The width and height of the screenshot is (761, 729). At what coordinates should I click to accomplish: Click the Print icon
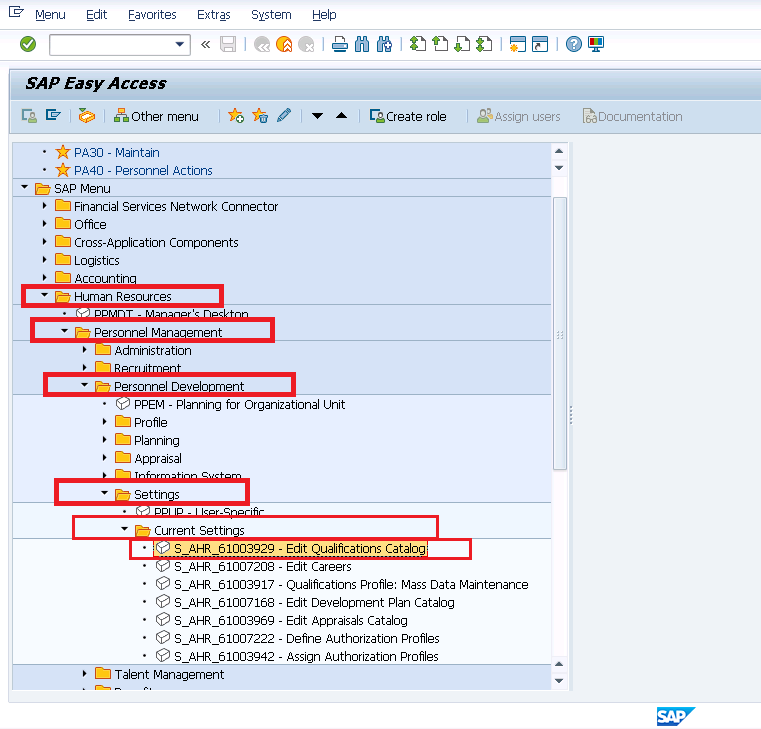(340, 44)
